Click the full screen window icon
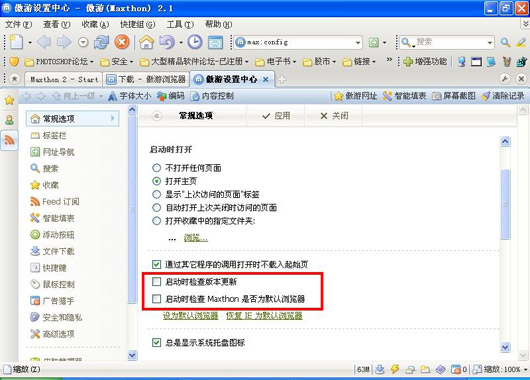 (215, 42)
